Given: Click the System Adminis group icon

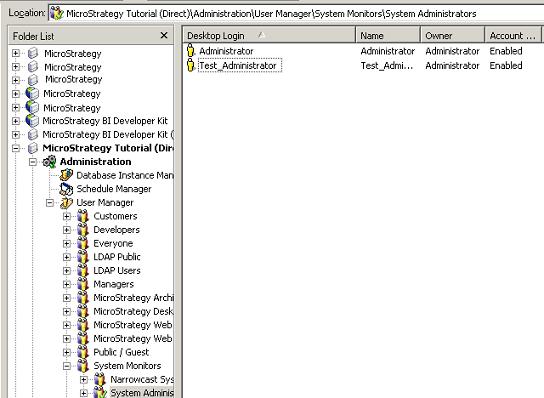Looking at the screenshot, I should point(100,392).
